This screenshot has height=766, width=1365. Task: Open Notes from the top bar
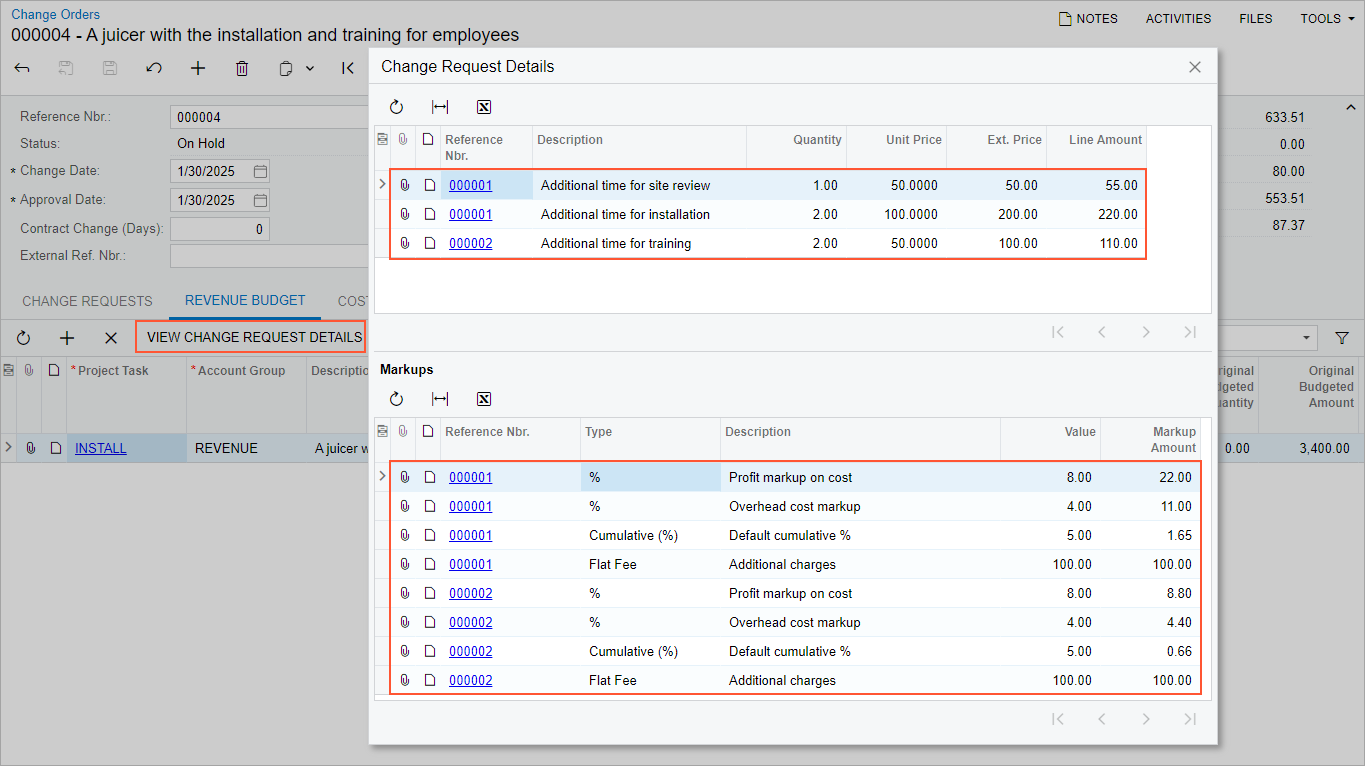pos(1088,18)
